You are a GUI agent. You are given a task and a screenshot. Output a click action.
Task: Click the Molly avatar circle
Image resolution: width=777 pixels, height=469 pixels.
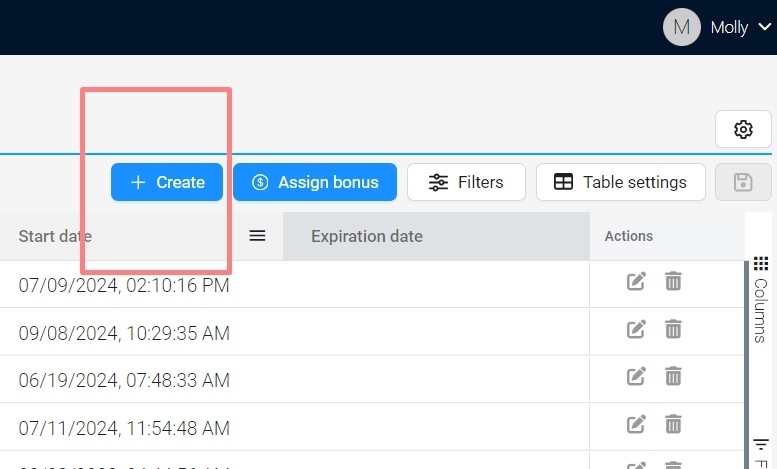[682, 27]
